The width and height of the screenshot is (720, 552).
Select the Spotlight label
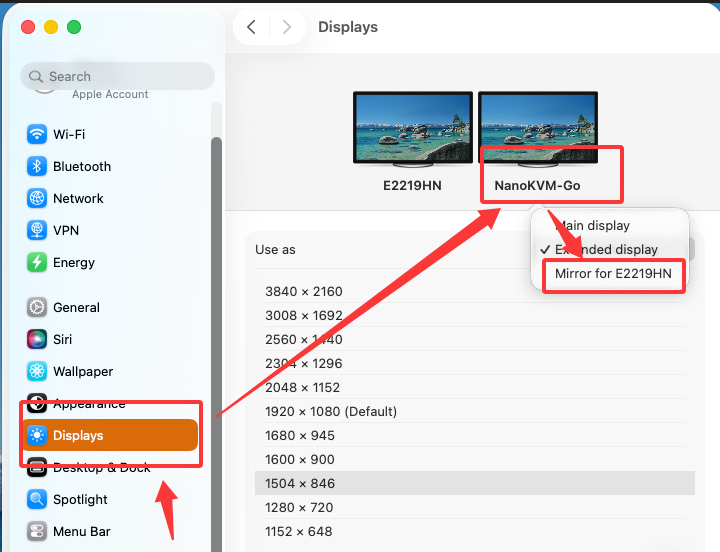pos(80,500)
